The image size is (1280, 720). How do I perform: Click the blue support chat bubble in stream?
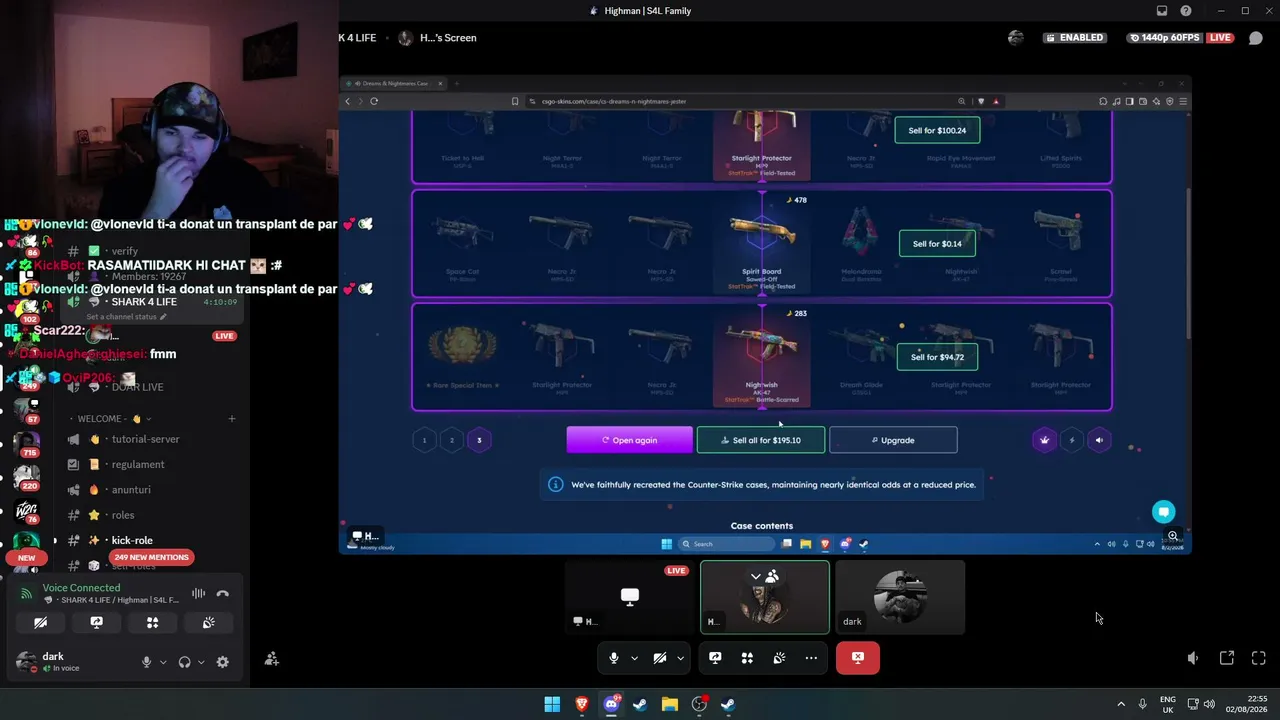1163,512
